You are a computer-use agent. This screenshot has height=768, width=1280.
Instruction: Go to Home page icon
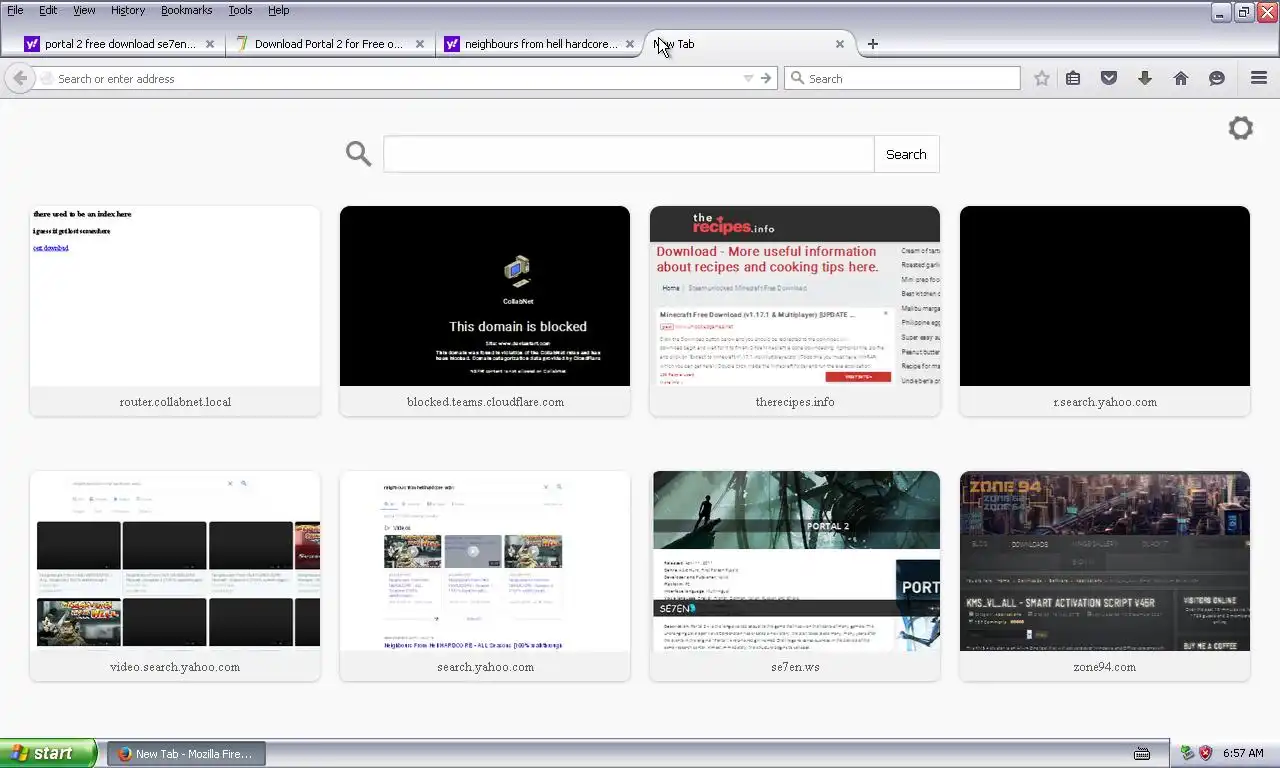click(x=1181, y=78)
